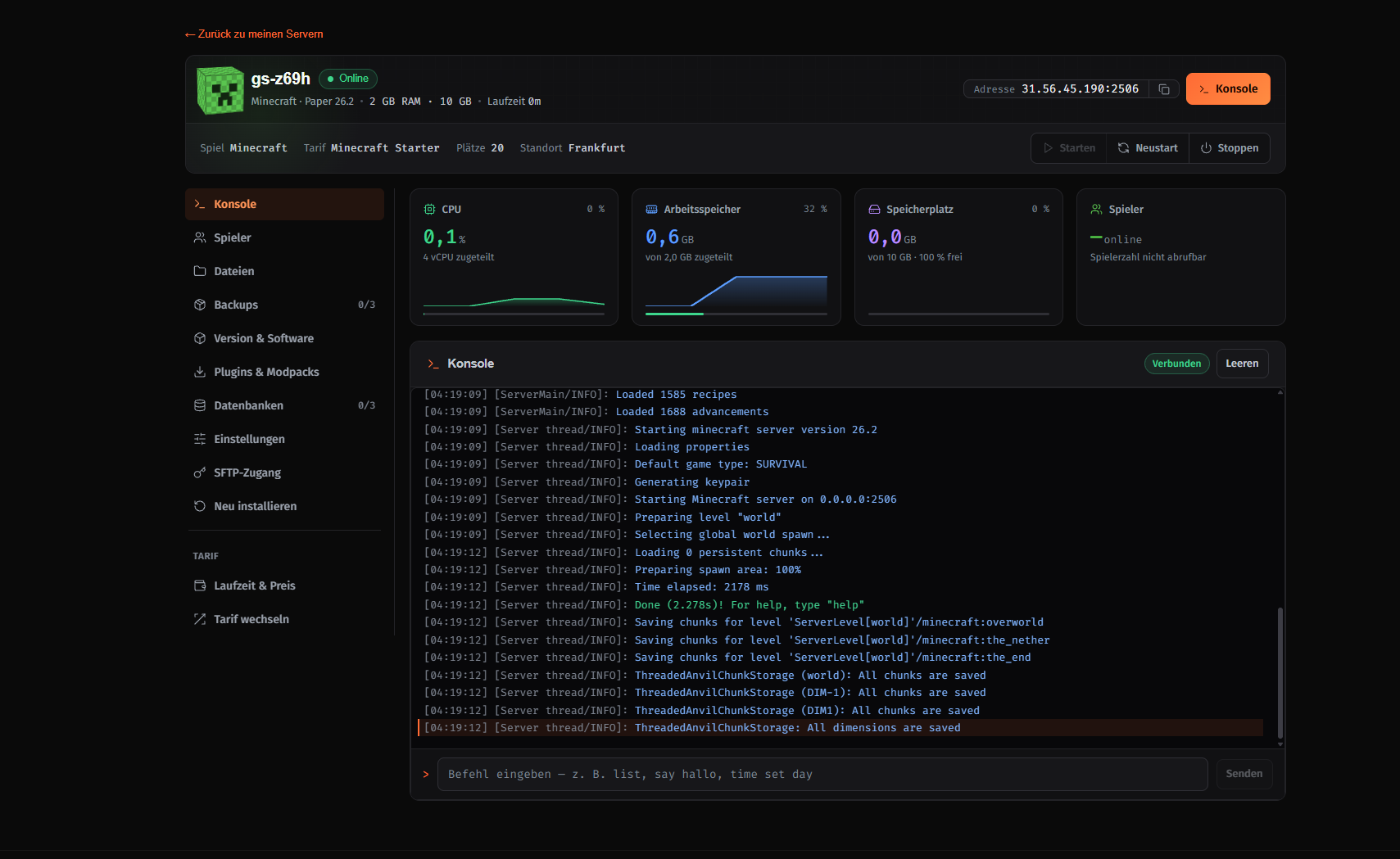This screenshot has width=1400, height=859.
Task: Open the Datenbanken sidebar section
Action: (x=284, y=405)
